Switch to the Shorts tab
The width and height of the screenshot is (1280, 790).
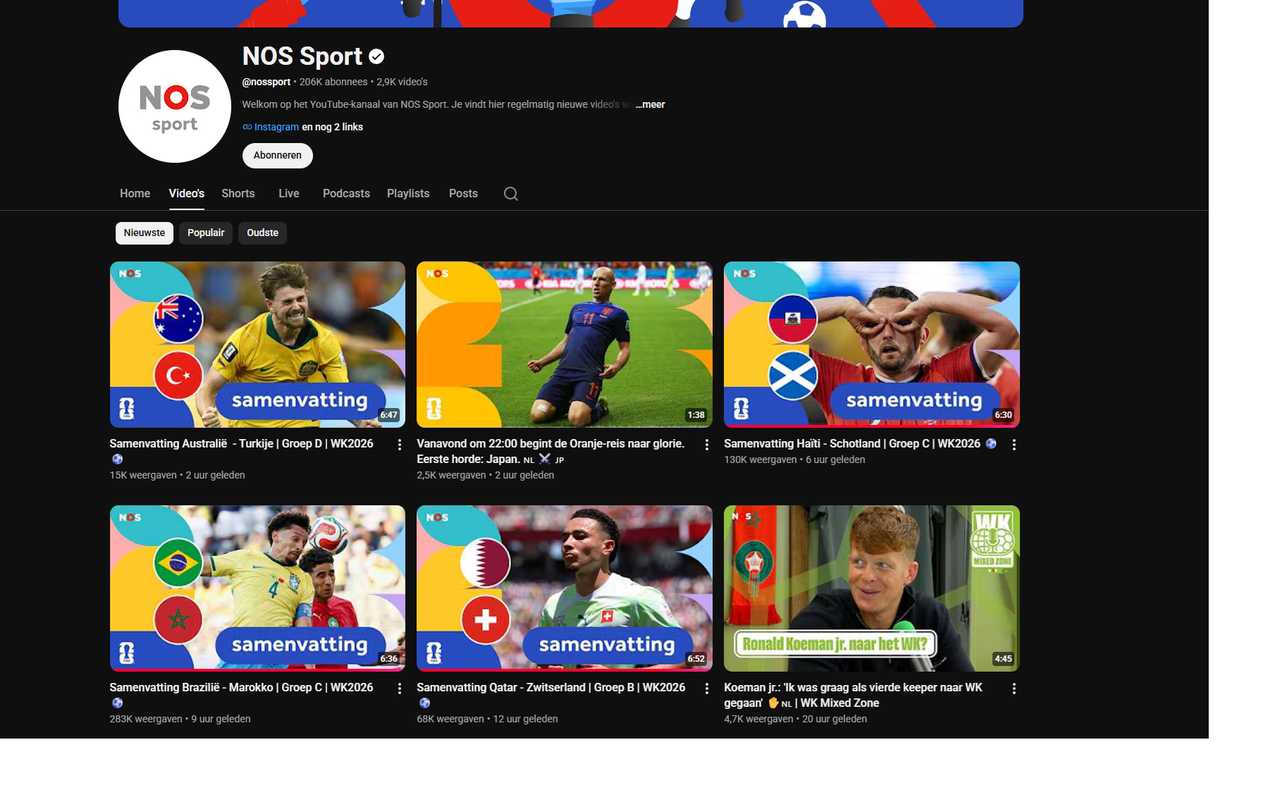click(238, 194)
